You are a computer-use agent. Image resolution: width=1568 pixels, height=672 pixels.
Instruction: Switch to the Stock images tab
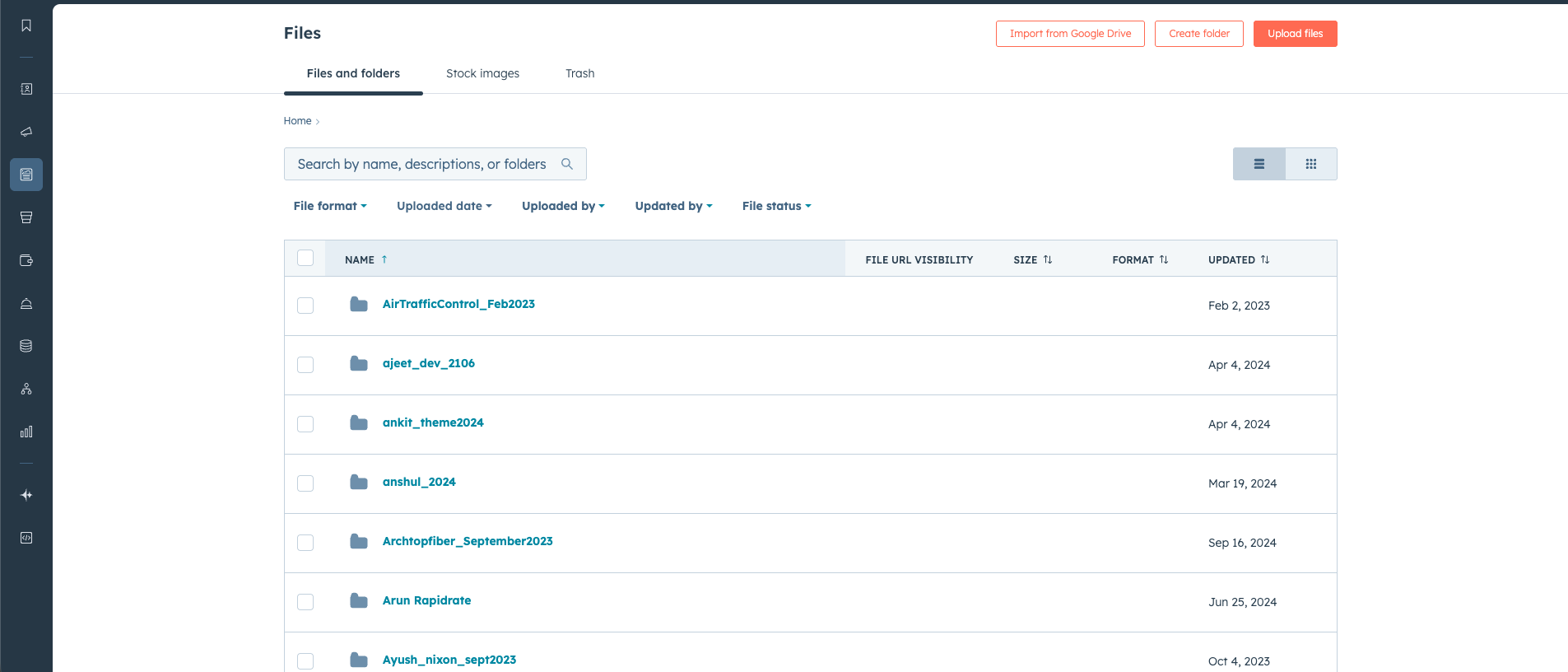[x=482, y=73]
